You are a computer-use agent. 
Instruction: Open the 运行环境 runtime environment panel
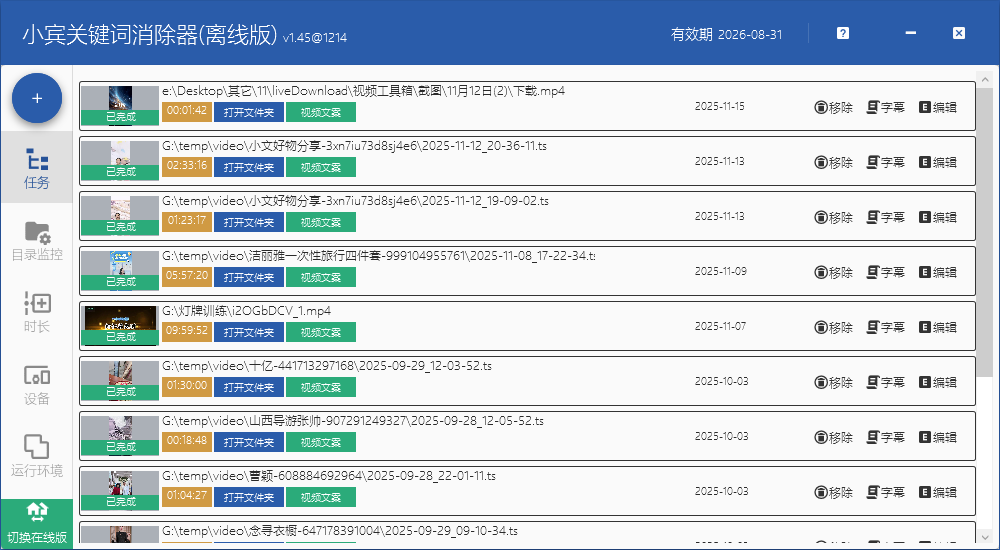(37, 457)
